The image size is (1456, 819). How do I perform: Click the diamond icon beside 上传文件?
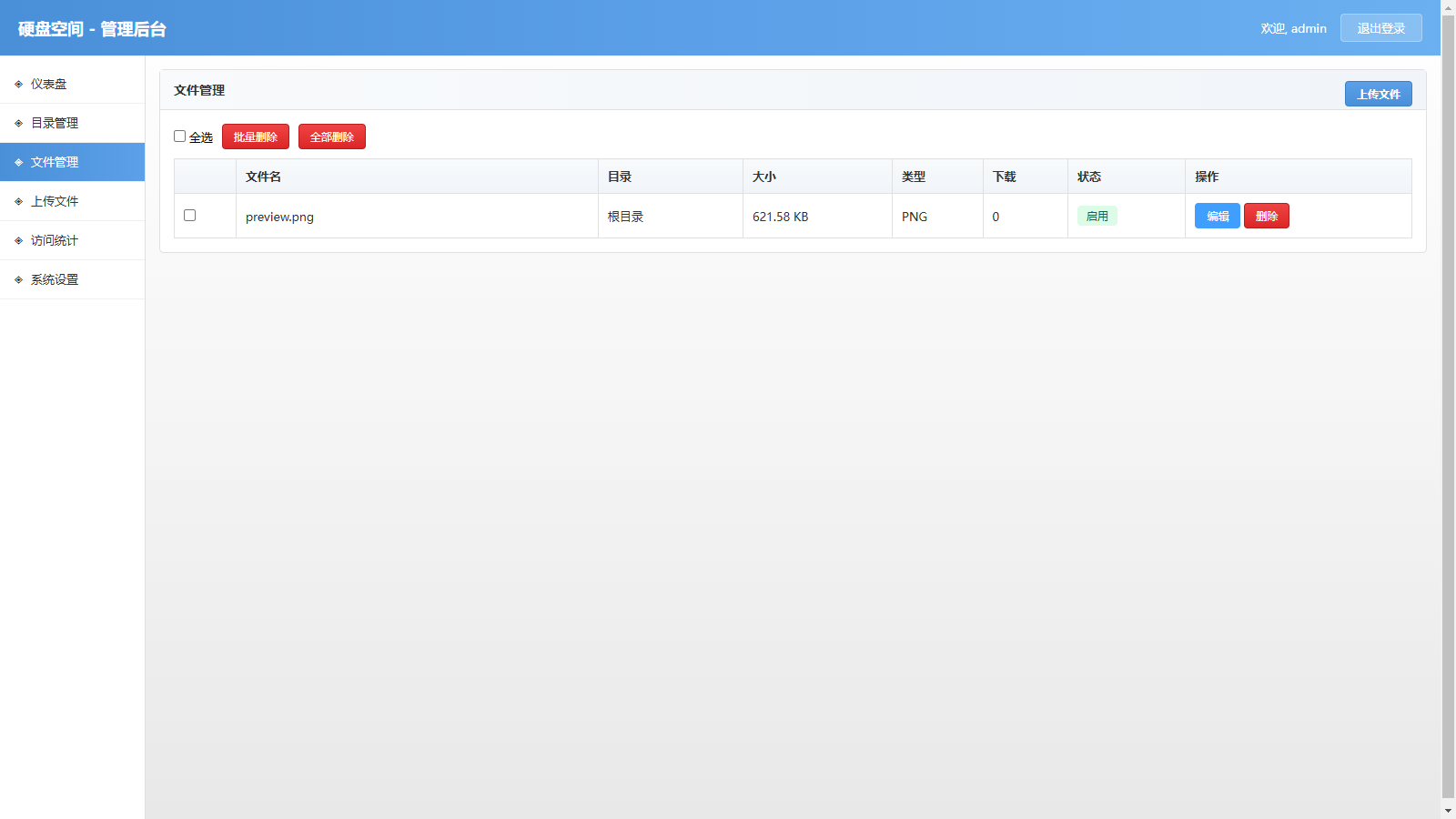coord(18,201)
